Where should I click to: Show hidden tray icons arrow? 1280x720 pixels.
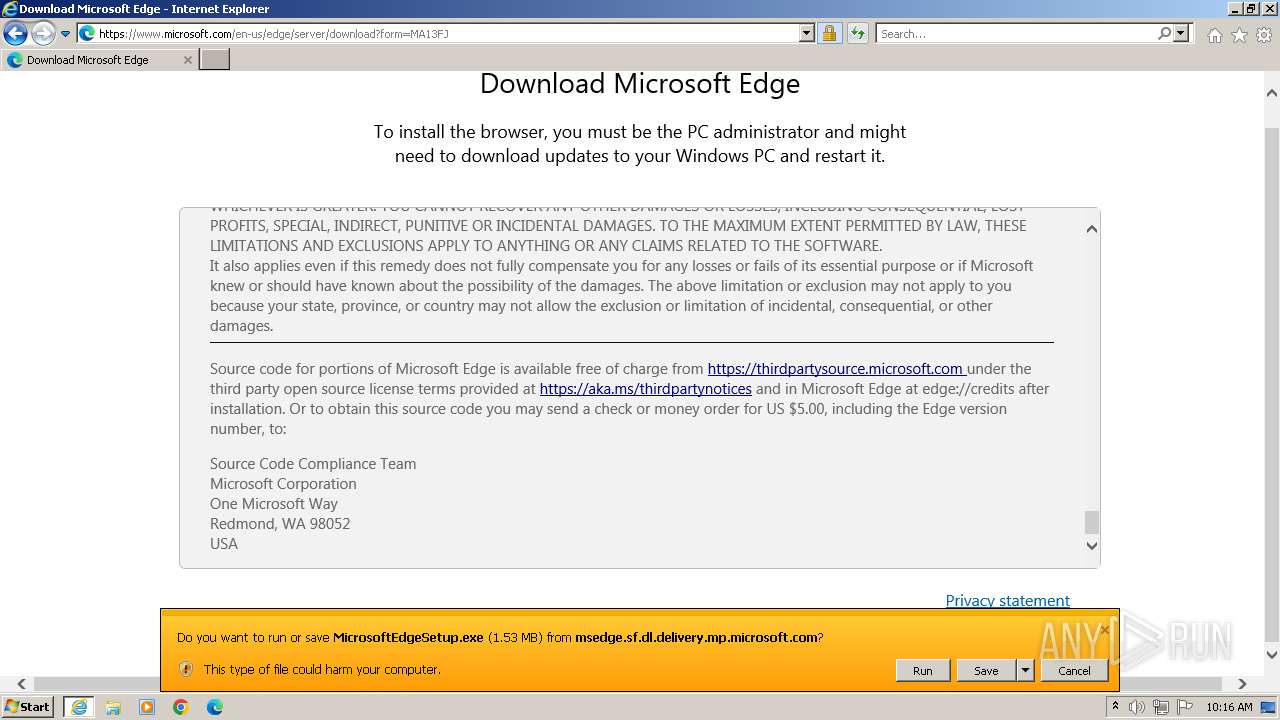[x=1115, y=707]
